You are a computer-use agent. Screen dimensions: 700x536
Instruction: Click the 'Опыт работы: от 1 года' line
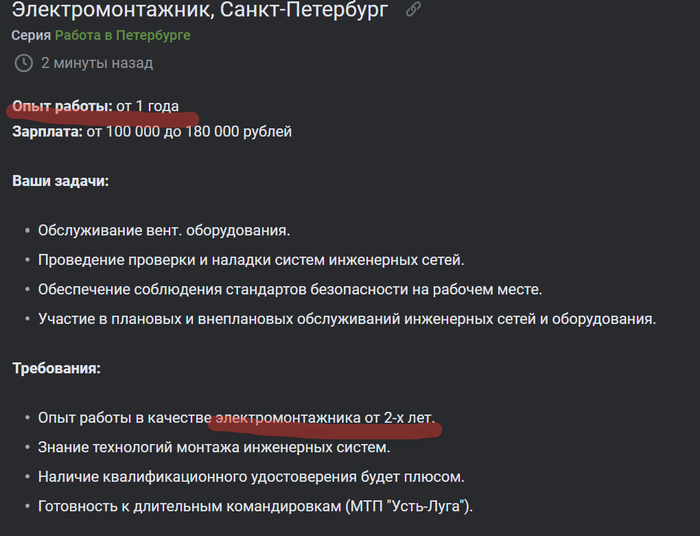point(96,106)
